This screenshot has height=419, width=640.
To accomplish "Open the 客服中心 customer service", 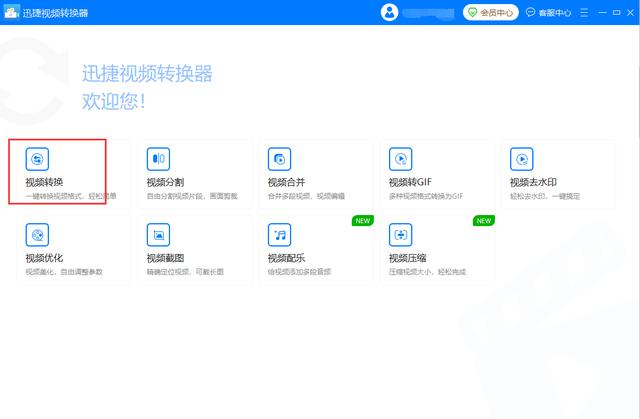I will point(548,13).
